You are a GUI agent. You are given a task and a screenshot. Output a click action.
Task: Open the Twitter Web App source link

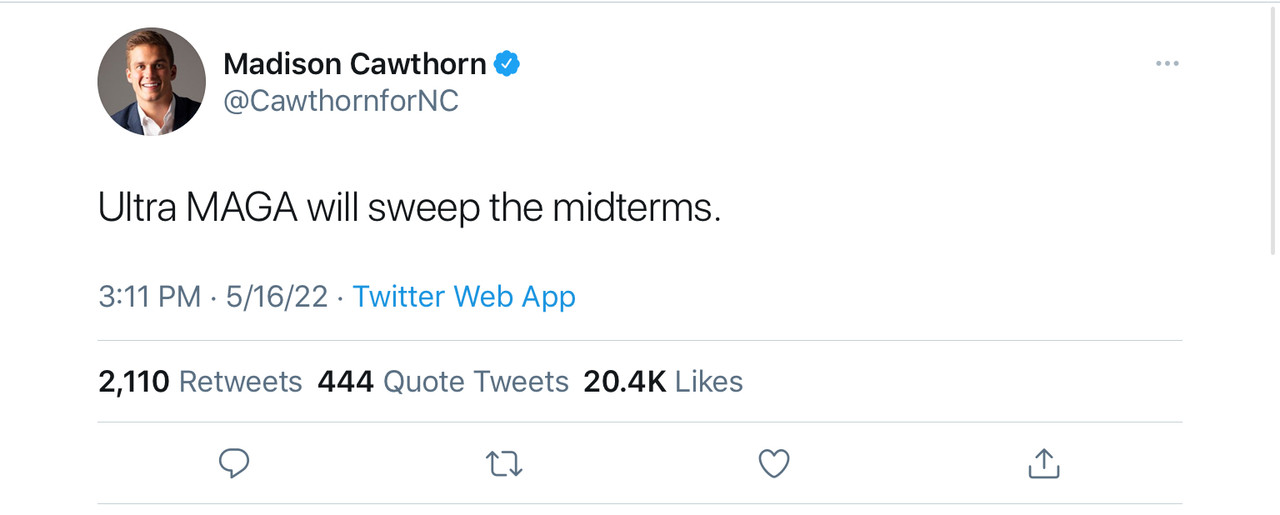pos(464,297)
